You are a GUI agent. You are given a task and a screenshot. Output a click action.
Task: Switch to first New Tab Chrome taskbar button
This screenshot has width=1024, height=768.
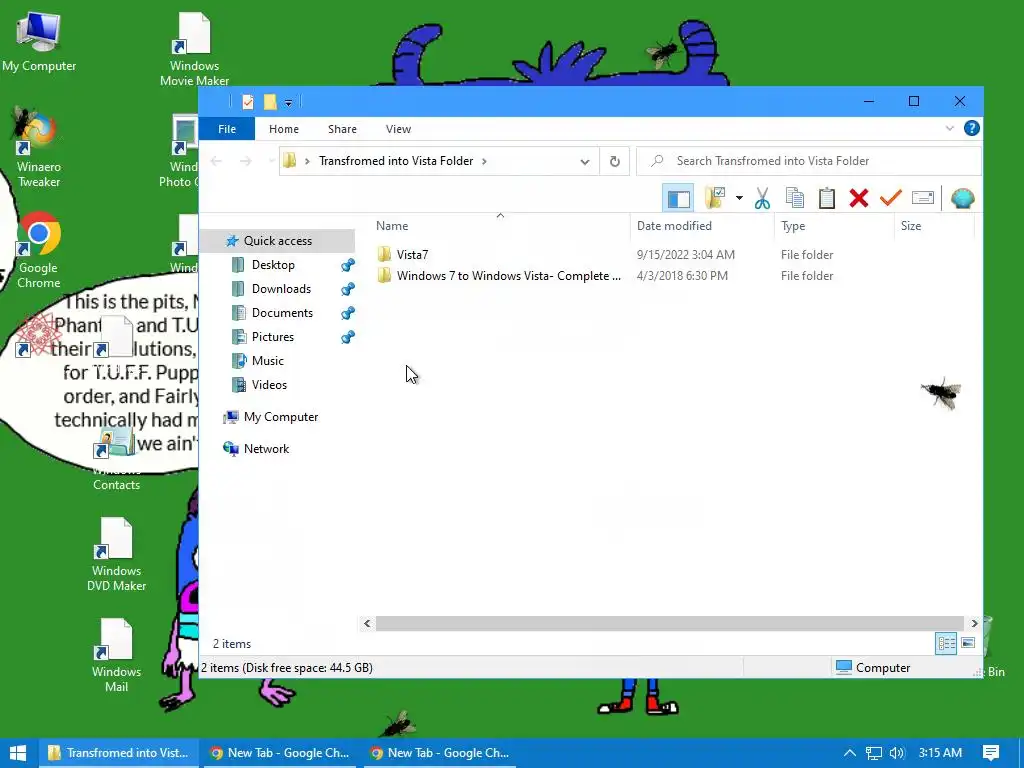(x=279, y=753)
